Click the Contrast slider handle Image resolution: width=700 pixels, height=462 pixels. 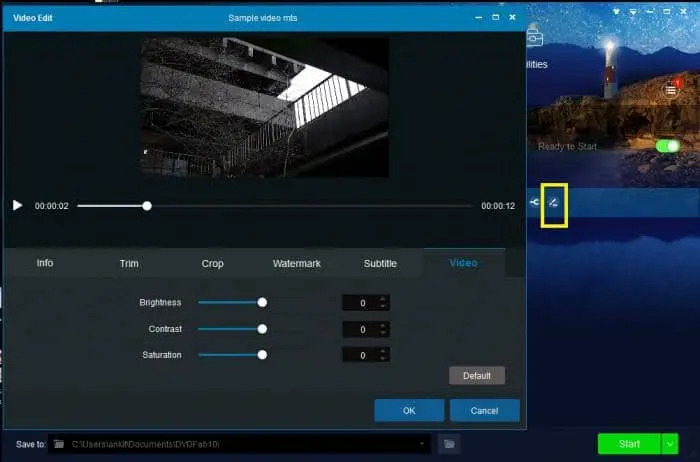point(262,328)
